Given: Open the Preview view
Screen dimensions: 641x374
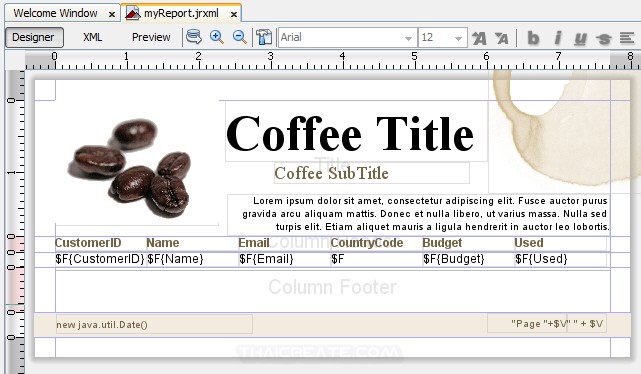Looking at the screenshot, I should [151, 38].
